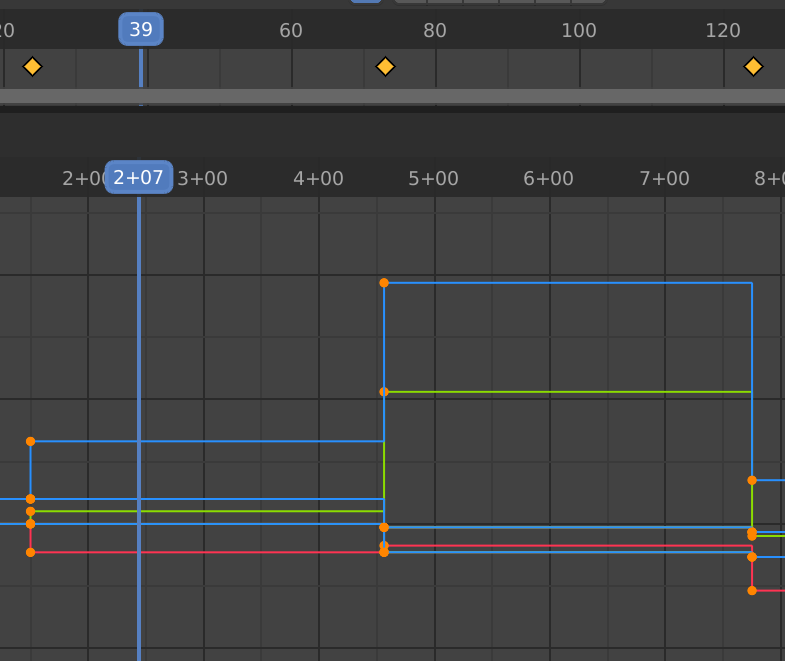
Task: Click frame 100 on the timeline ruler
Action: (579, 31)
